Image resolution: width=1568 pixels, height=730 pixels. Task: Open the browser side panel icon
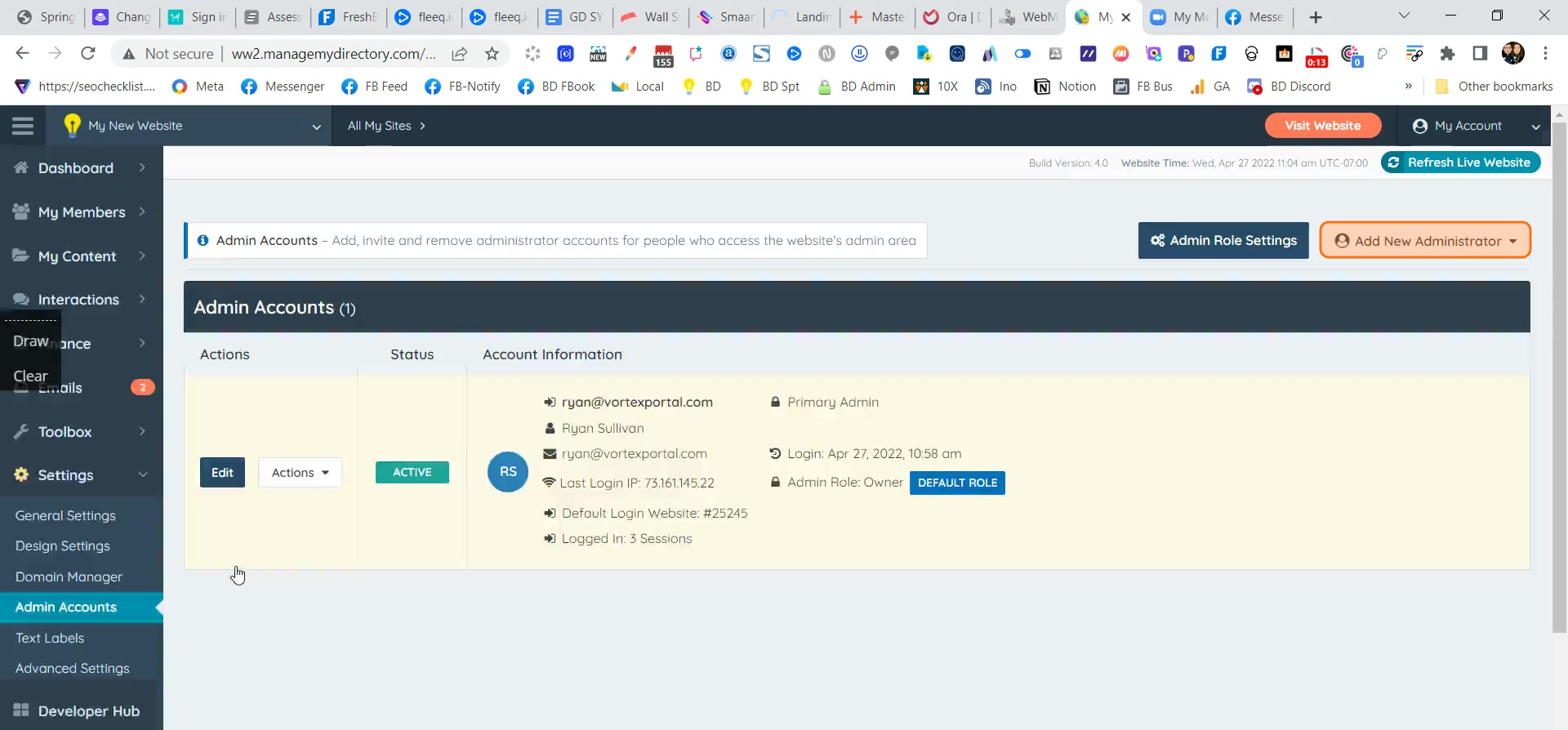[x=1480, y=54]
